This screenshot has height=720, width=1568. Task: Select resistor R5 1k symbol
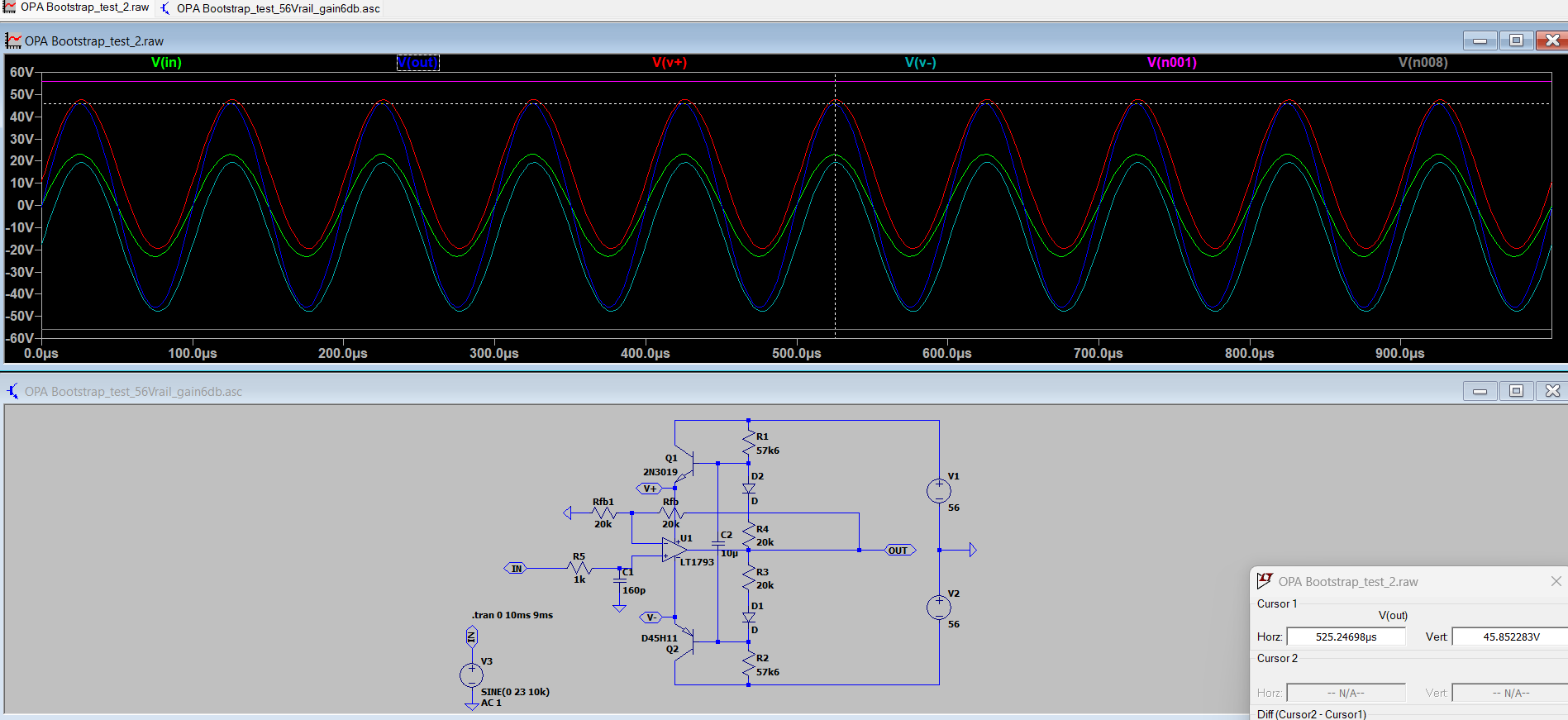pyautogui.click(x=579, y=568)
